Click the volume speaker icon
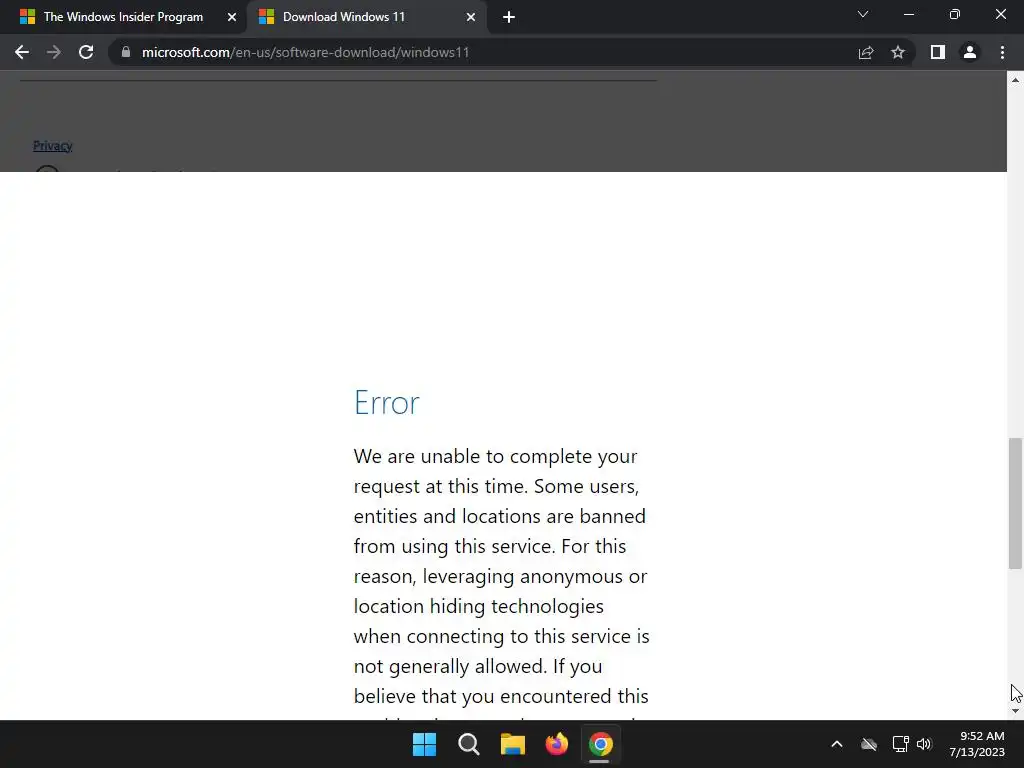 pyautogui.click(x=924, y=744)
